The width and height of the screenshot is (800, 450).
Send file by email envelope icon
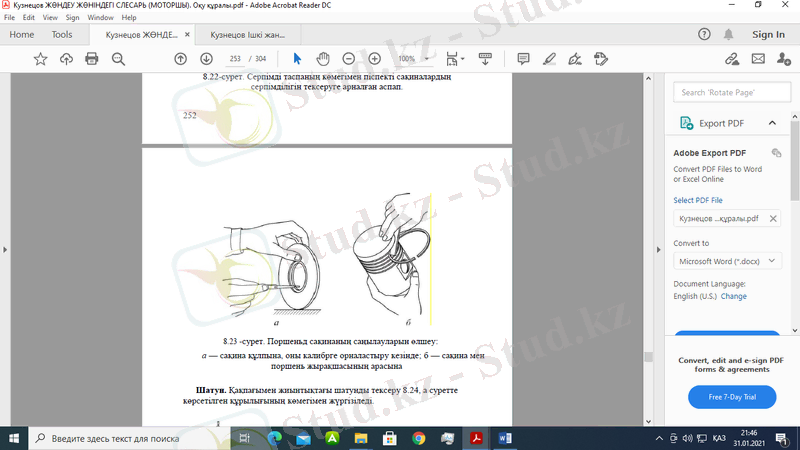click(x=758, y=59)
